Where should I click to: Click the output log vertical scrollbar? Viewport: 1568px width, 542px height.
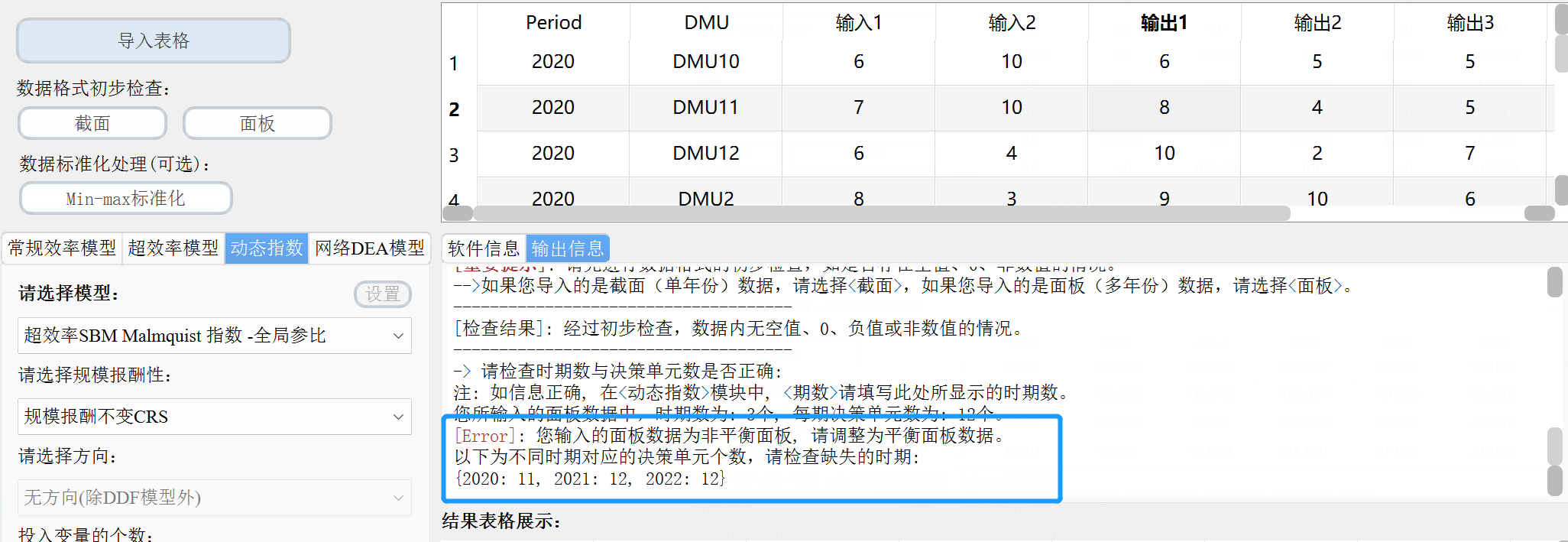click(1554, 382)
